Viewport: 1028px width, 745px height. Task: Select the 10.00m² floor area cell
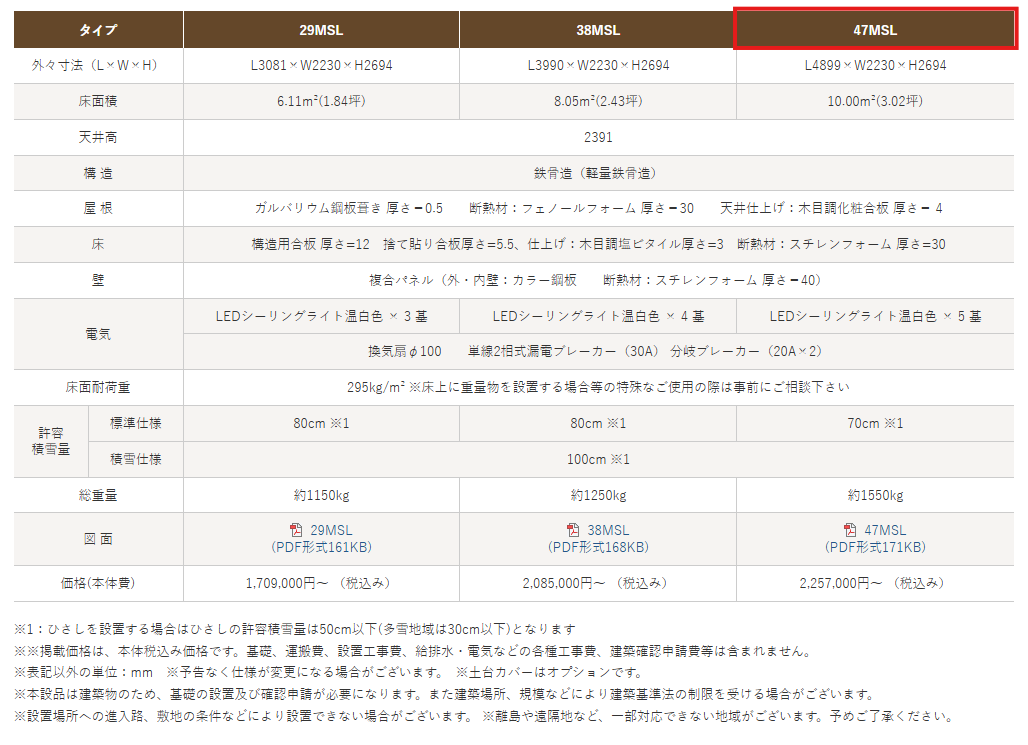click(875, 101)
